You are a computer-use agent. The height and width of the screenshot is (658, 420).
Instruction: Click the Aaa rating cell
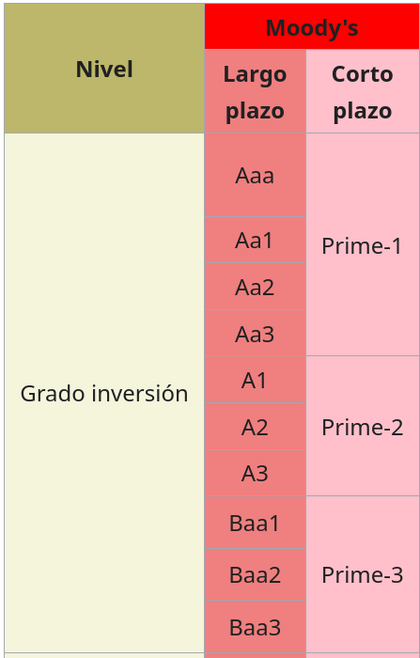point(255,175)
